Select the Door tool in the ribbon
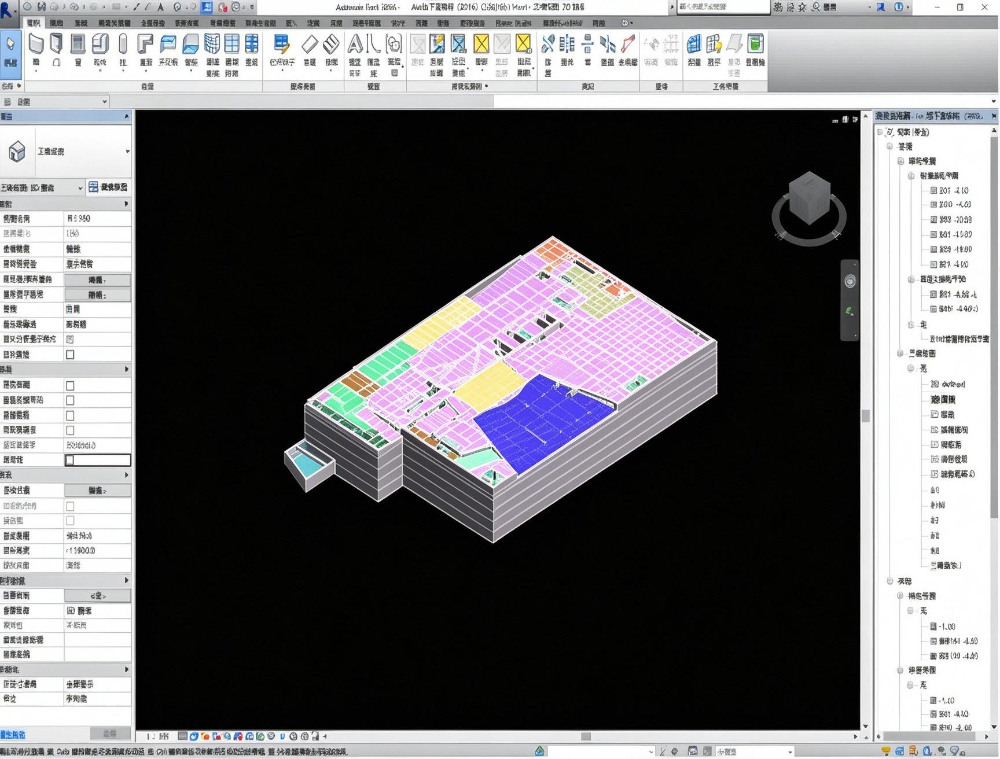 pos(57,50)
